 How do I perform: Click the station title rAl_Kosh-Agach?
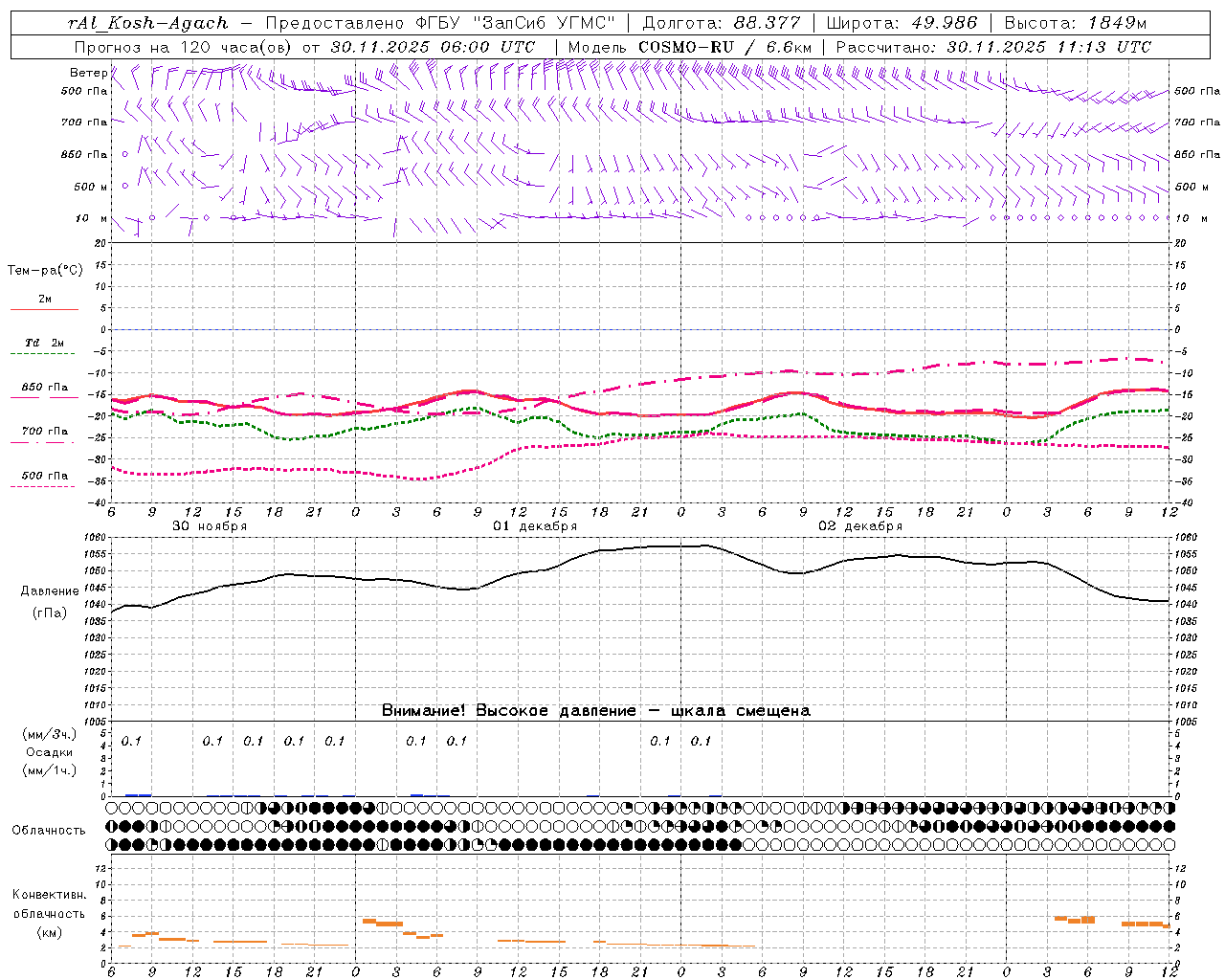click(148, 23)
